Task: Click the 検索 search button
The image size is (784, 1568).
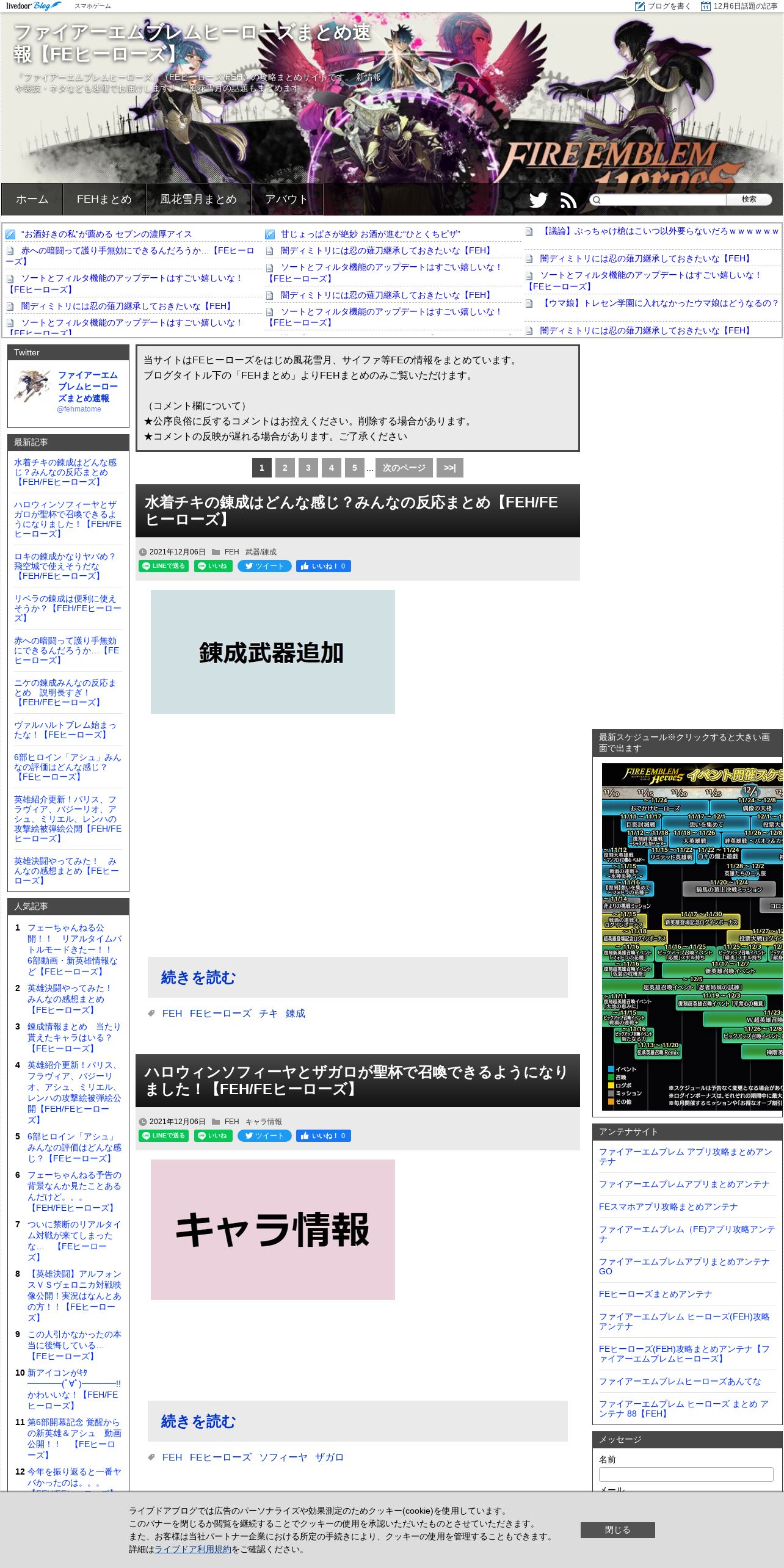Action: (749, 200)
